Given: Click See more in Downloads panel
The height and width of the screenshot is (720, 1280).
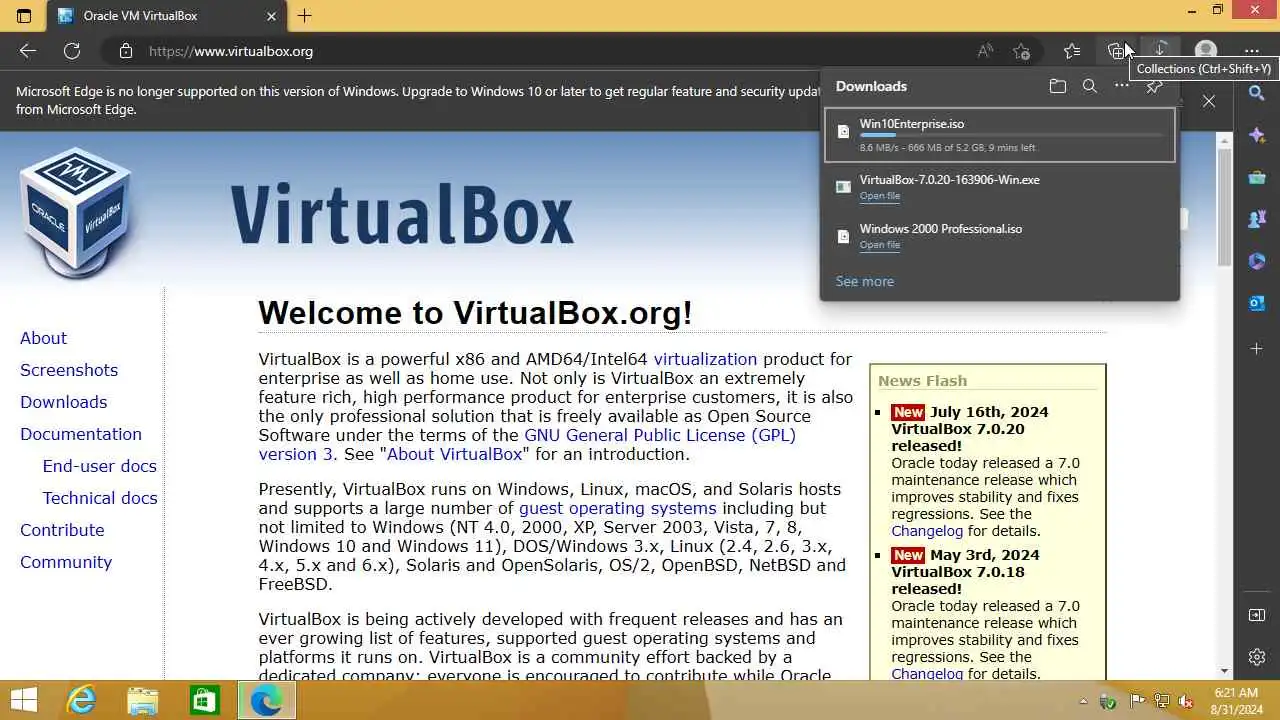Looking at the screenshot, I should 865,281.
